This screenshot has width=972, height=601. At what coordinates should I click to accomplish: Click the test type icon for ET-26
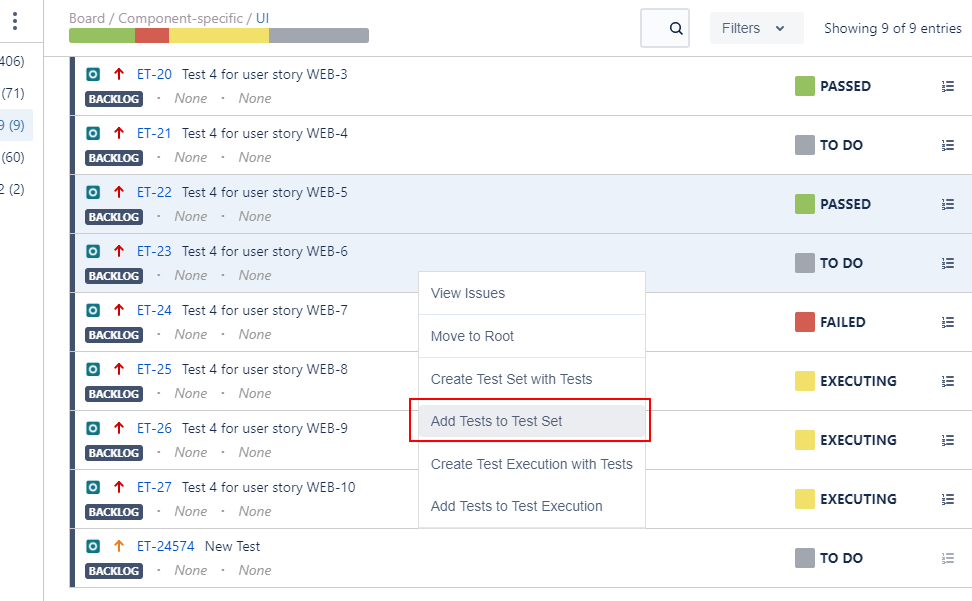click(x=93, y=428)
